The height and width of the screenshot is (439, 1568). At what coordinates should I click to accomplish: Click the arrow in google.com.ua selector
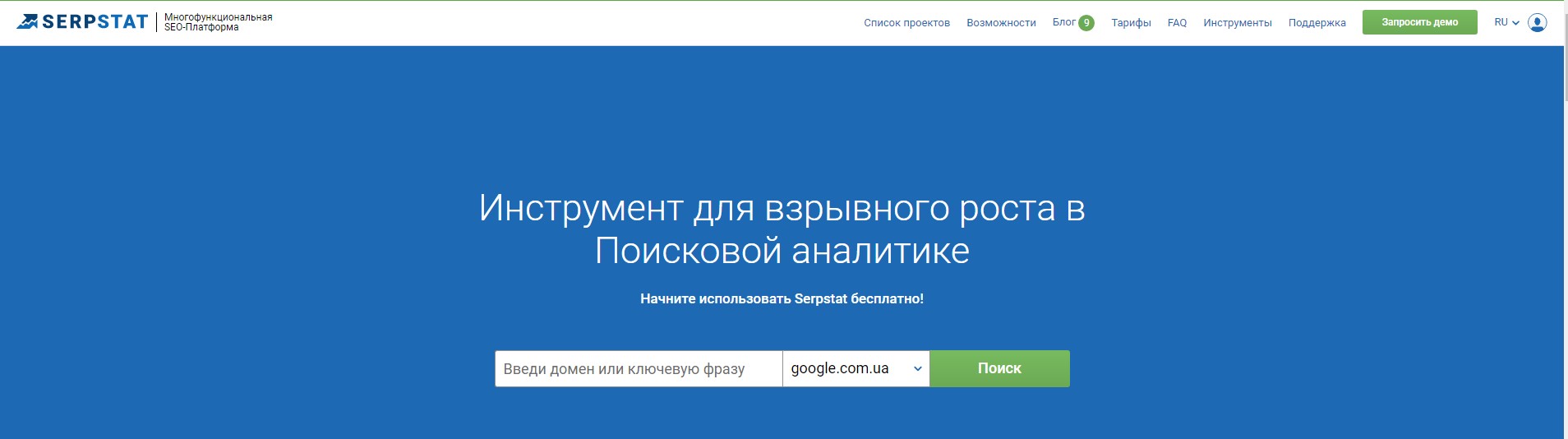point(917,369)
